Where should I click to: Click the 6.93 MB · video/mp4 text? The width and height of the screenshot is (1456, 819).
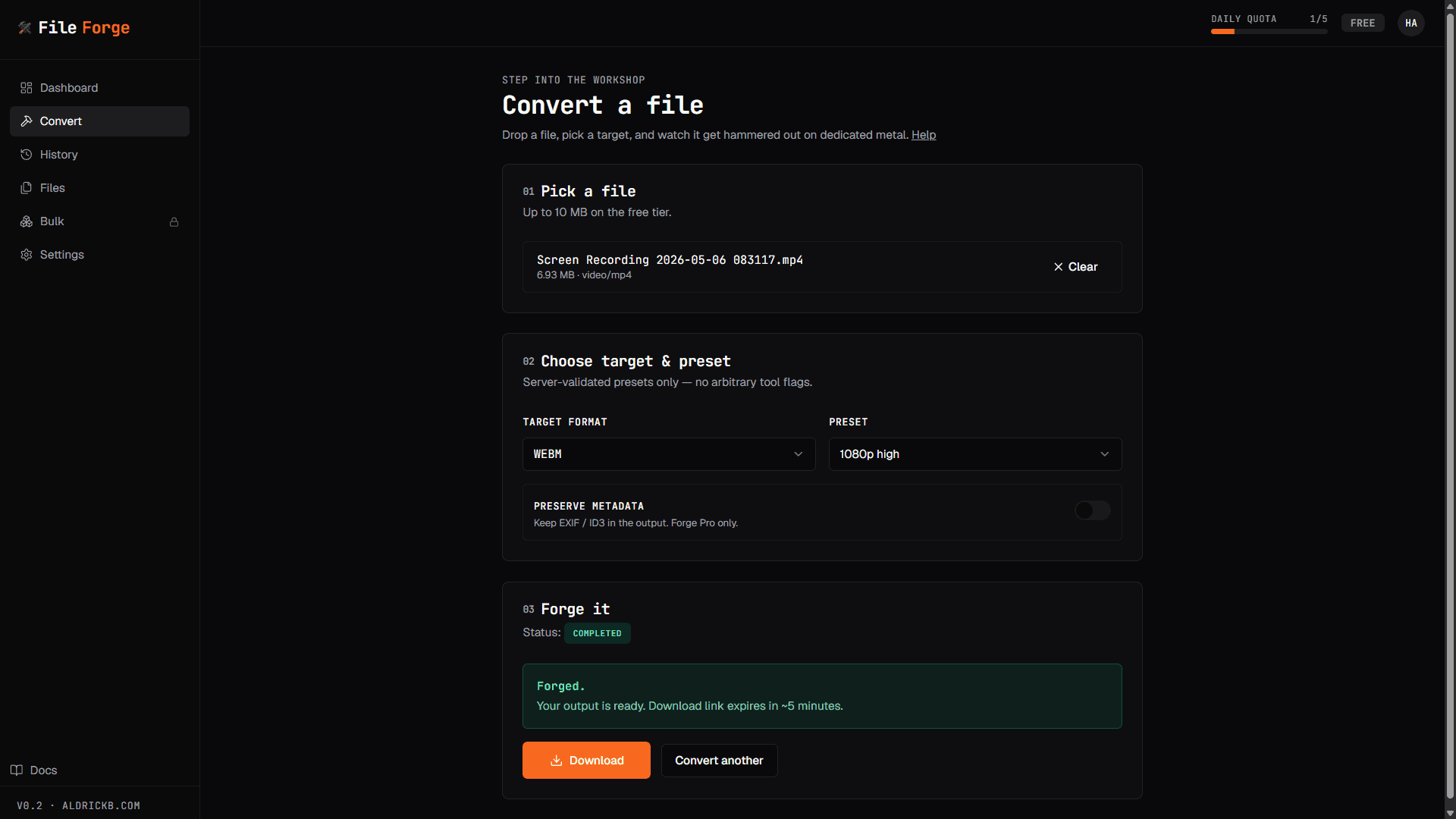(x=584, y=275)
